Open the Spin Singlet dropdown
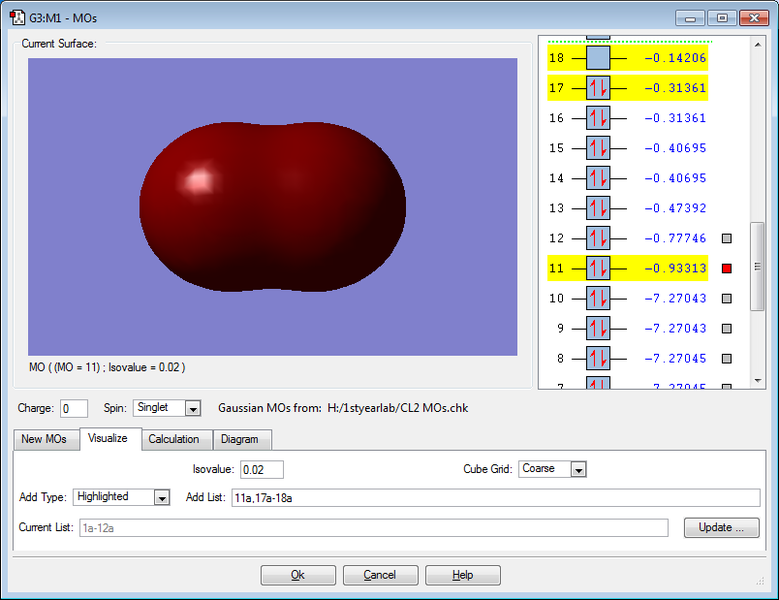This screenshot has height=600, width=779. [x=193, y=408]
